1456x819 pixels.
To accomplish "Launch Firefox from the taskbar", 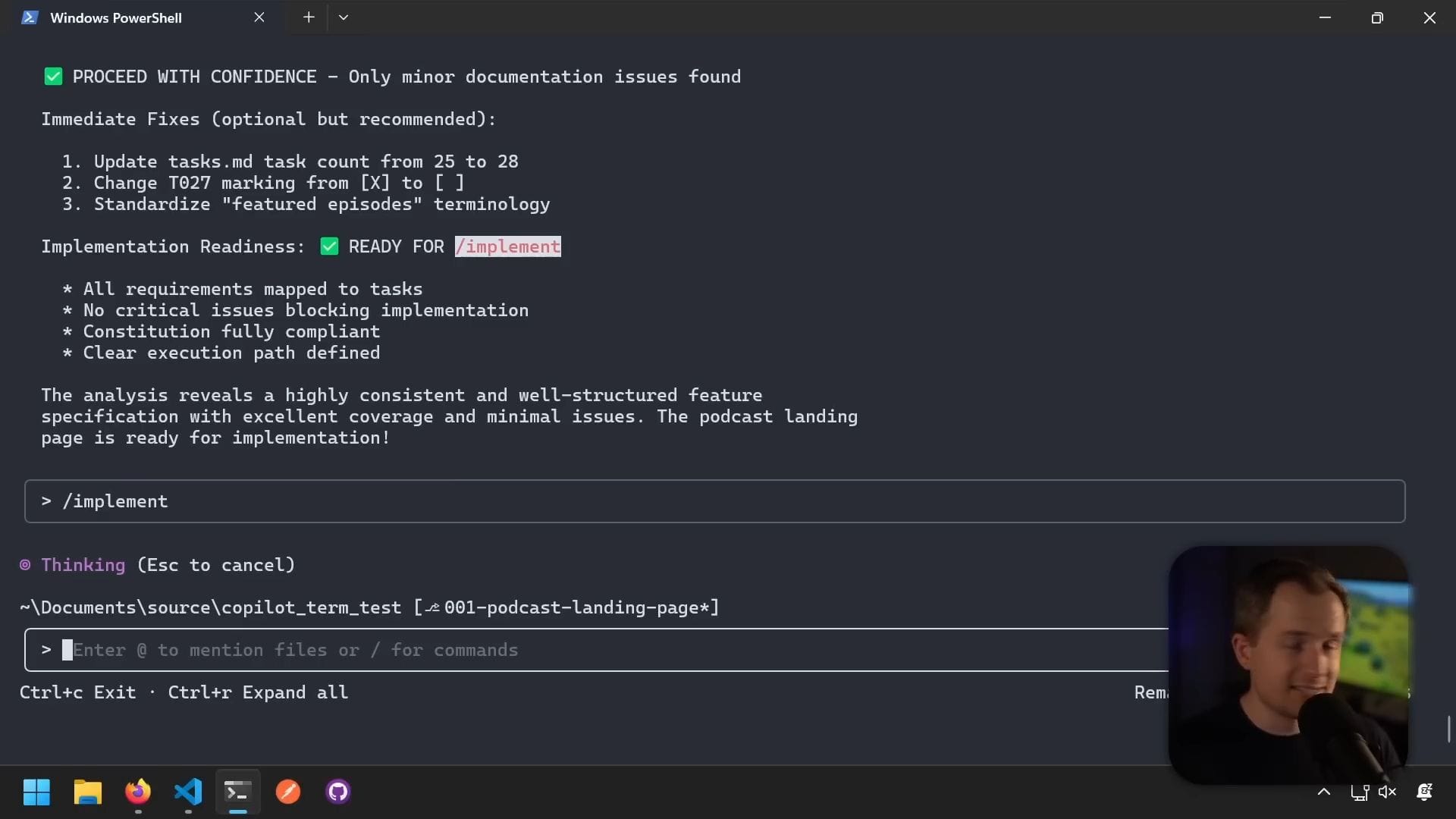I will coord(137,792).
